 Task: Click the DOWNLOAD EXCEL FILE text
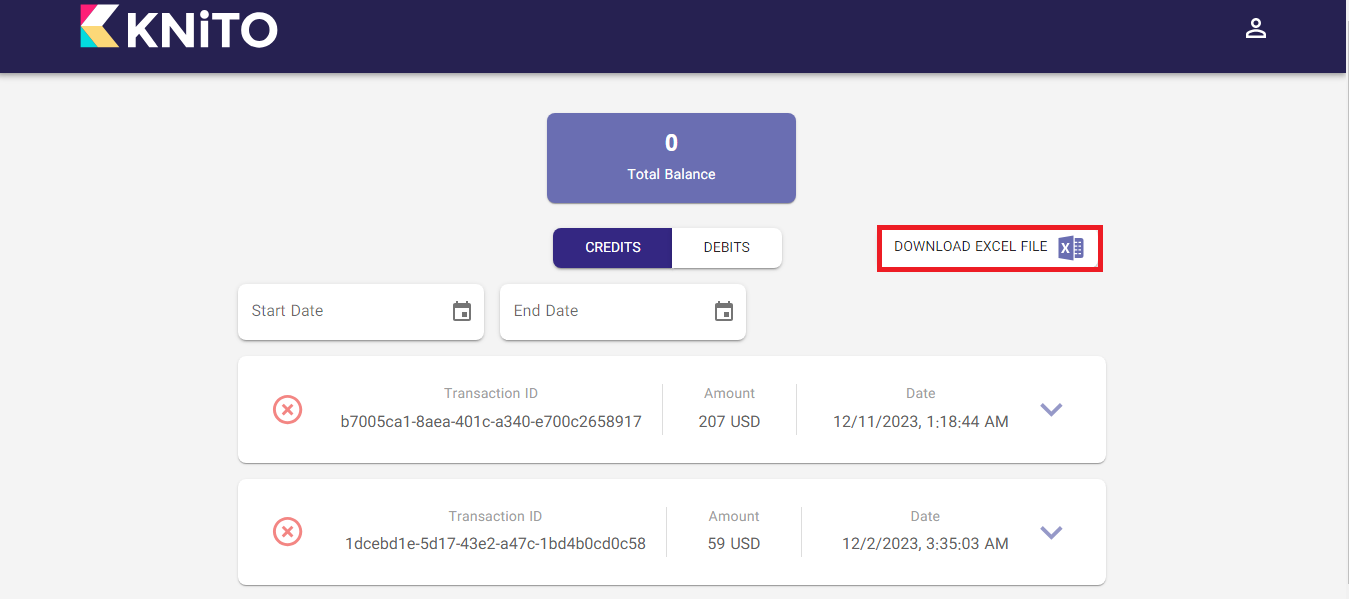(970, 247)
